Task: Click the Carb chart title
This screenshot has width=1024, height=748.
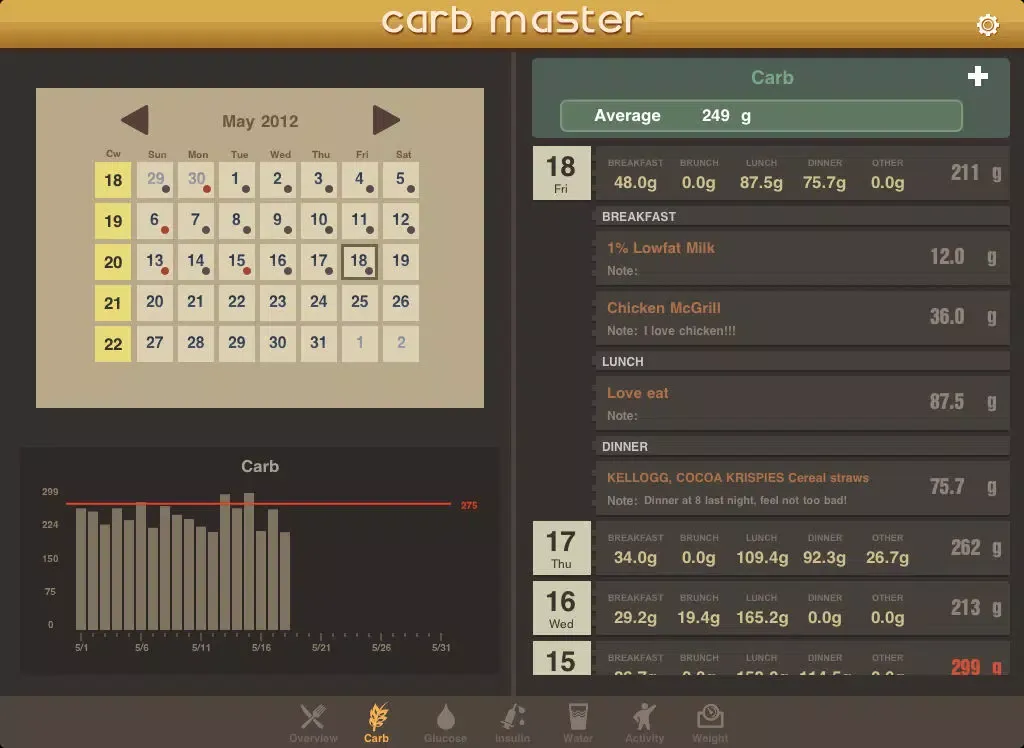Action: tap(260, 466)
